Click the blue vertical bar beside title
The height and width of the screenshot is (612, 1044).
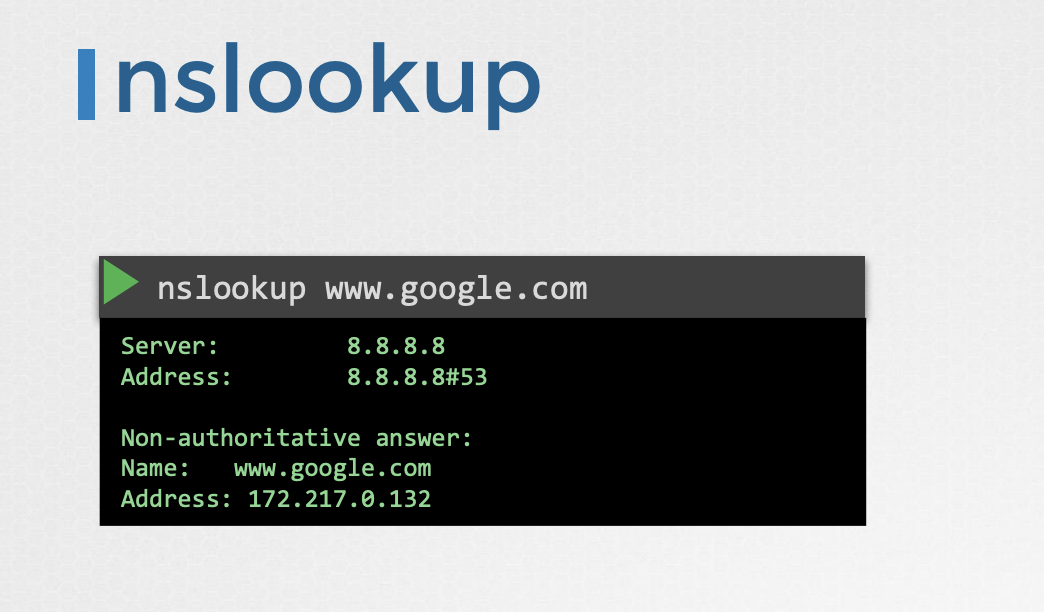click(87, 84)
